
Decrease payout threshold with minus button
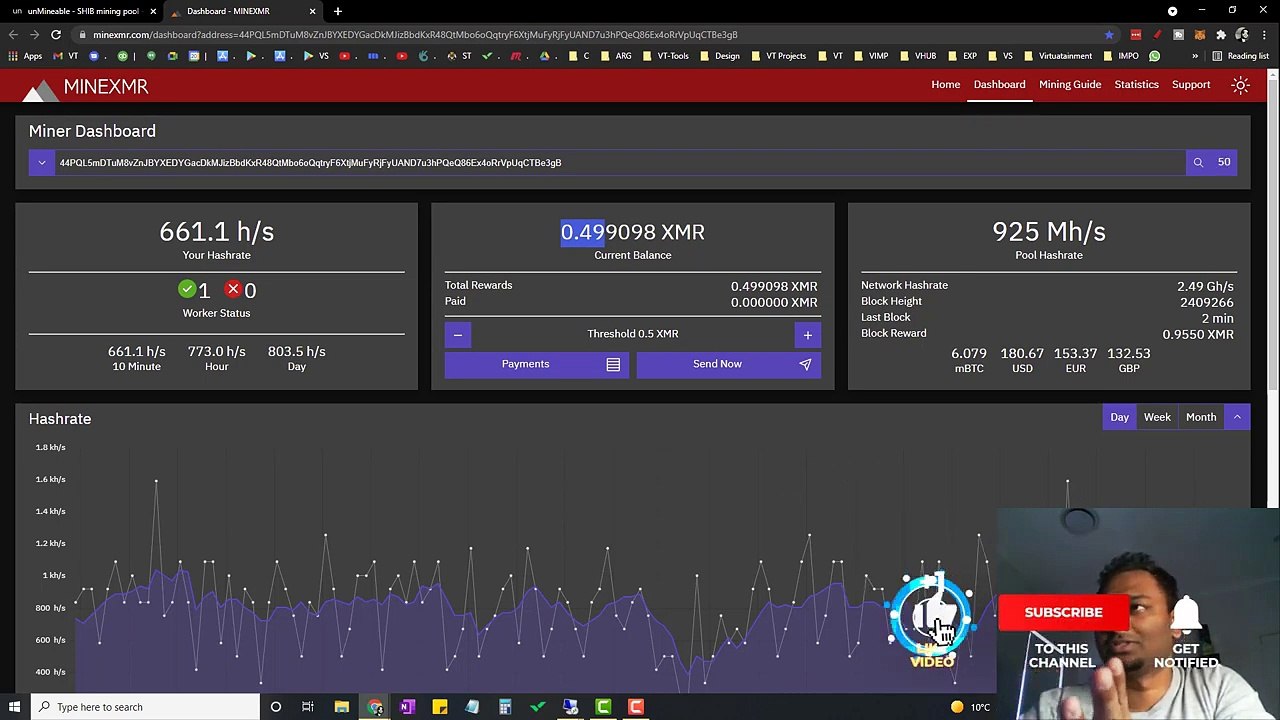click(458, 335)
